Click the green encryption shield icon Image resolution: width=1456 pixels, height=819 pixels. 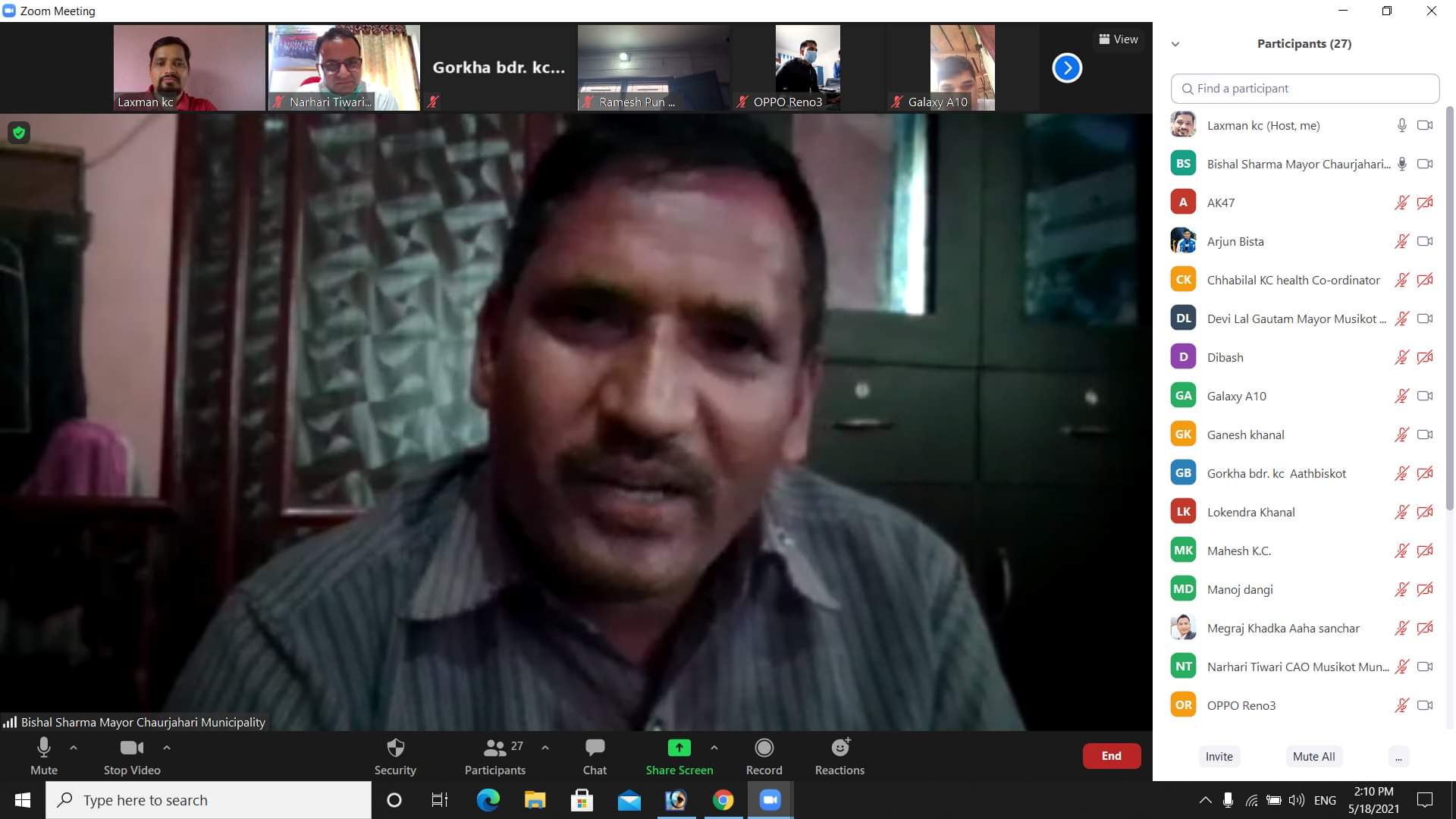pos(19,133)
